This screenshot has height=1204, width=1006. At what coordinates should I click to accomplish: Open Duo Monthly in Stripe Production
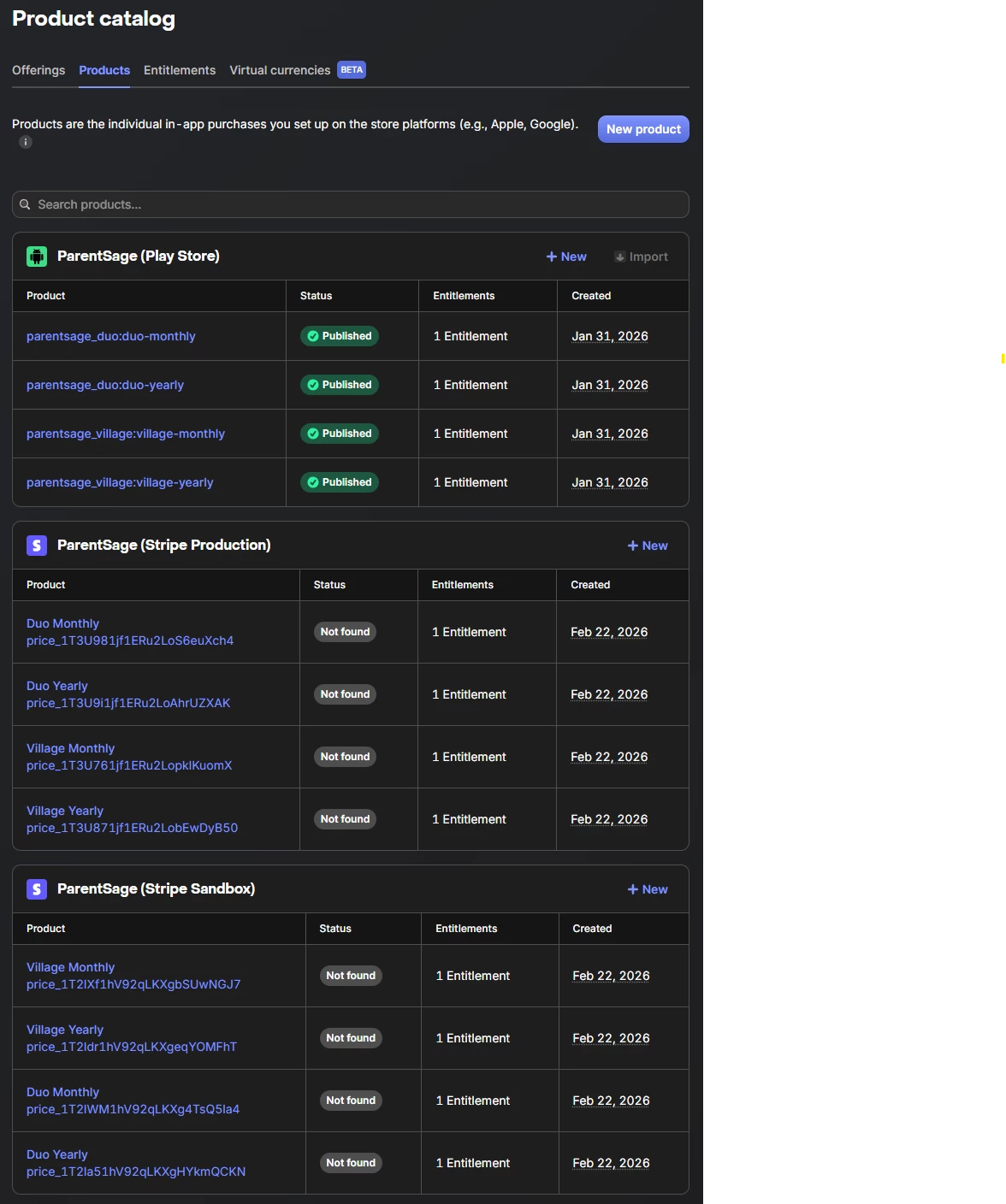130,632
